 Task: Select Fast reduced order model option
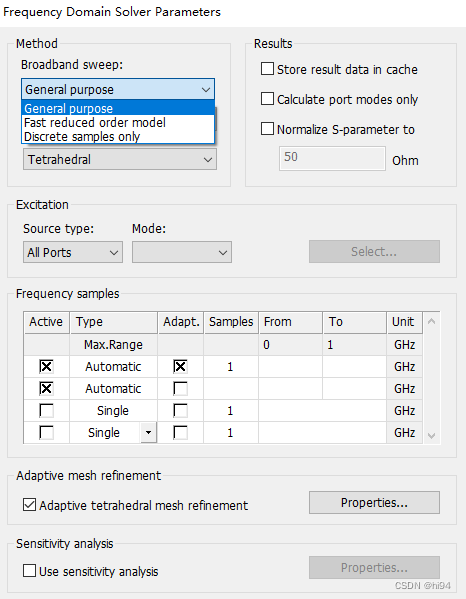coord(118,123)
